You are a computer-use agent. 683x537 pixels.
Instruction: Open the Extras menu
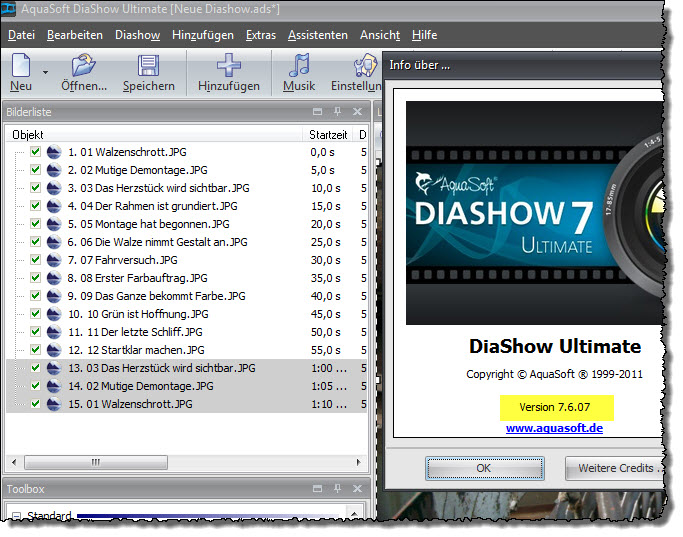pyautogui.click(x=260, y=35)
